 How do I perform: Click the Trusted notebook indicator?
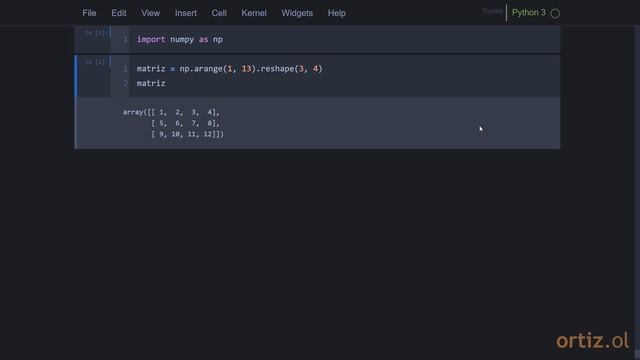coord(492,11)
